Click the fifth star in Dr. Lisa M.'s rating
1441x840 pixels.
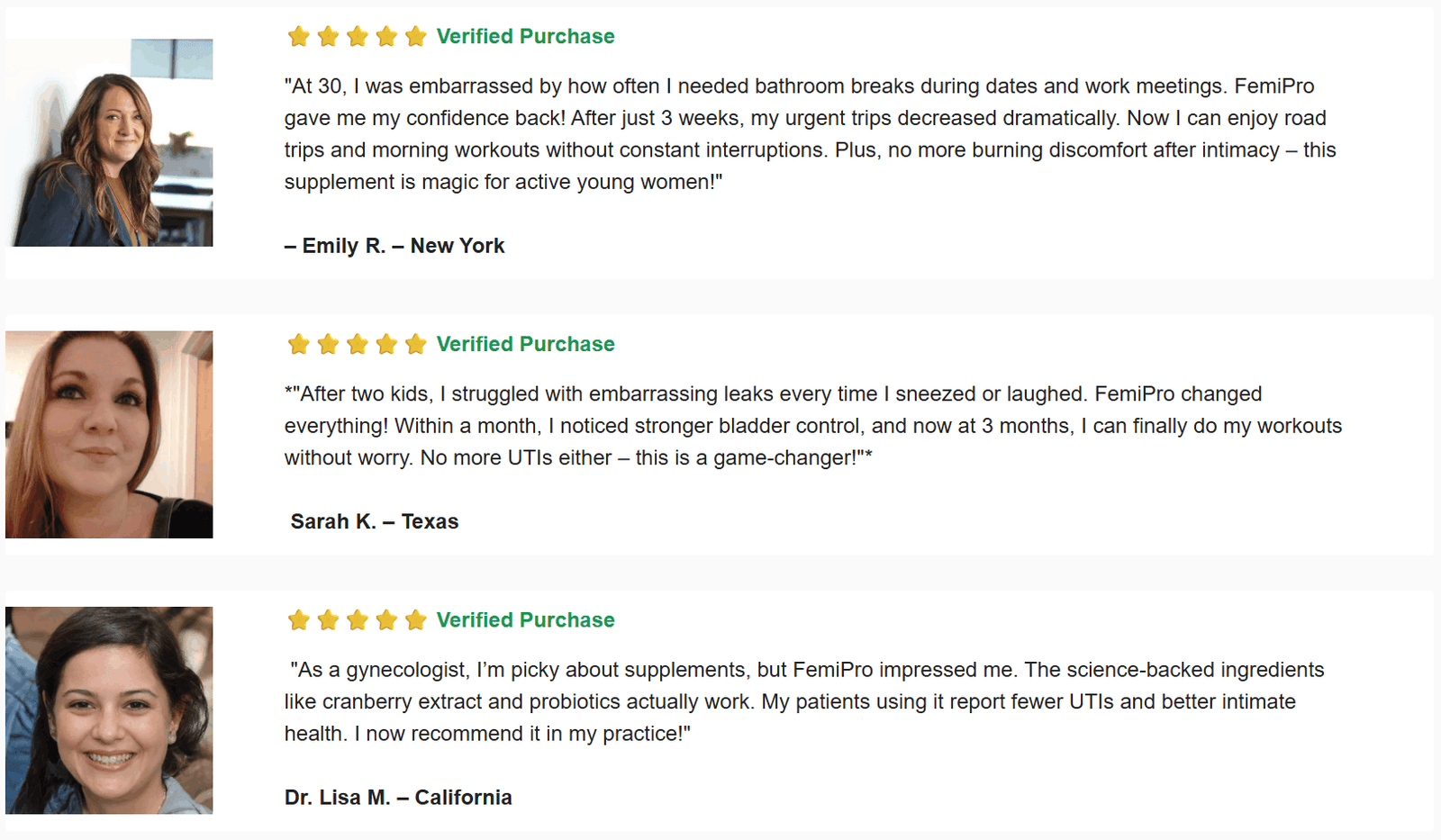tap(415, 619)
